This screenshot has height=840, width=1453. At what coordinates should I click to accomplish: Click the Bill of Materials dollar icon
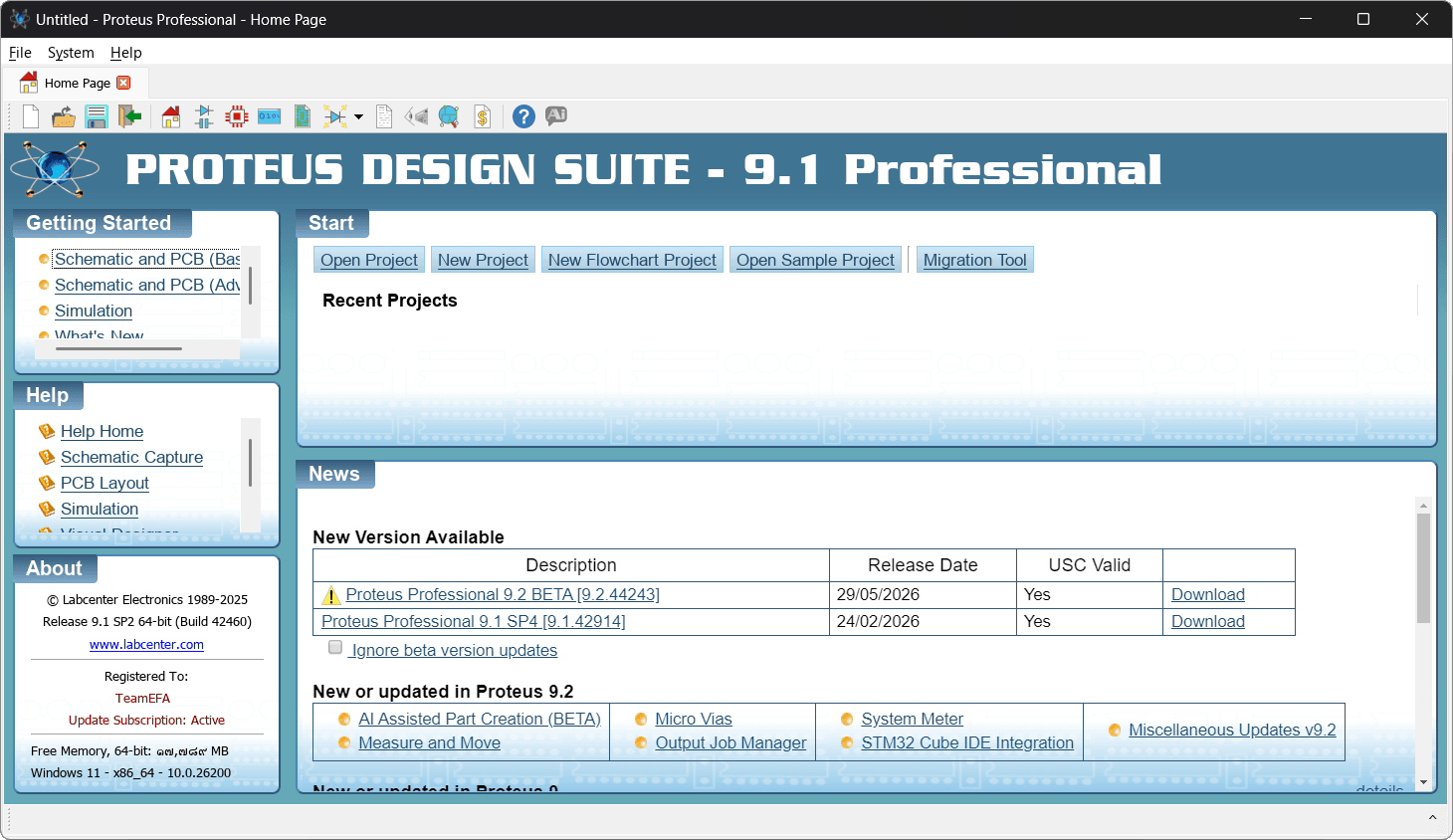(x=482, y=116)
